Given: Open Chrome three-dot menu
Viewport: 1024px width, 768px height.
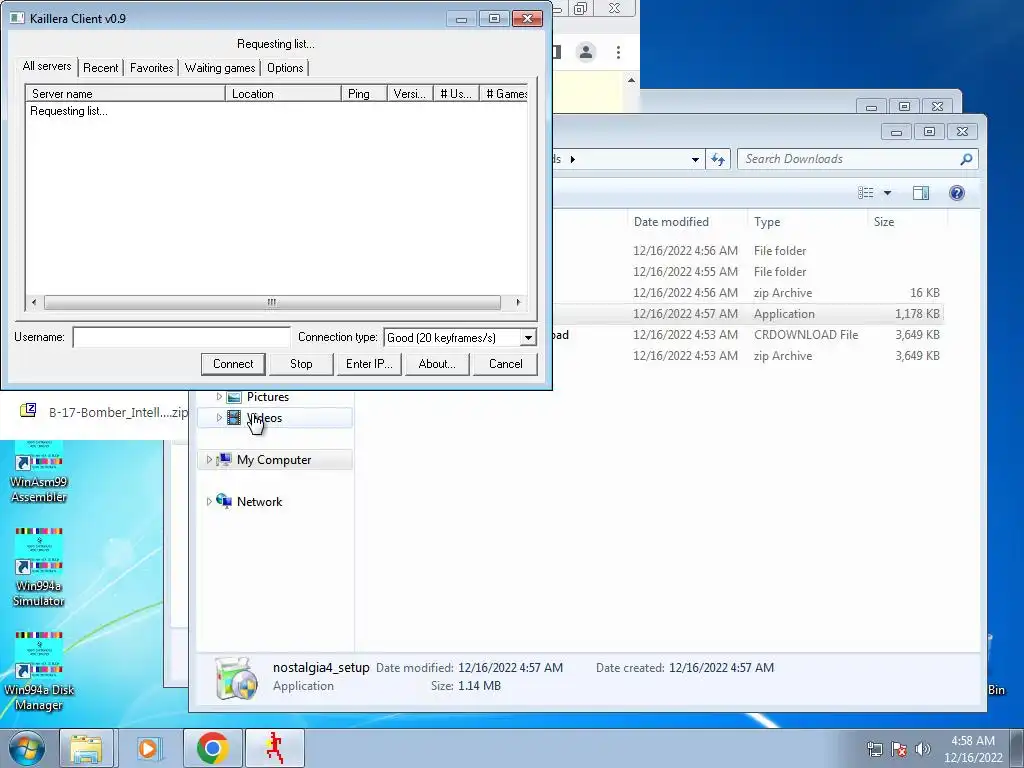Looking at the screenshot, I should 618,52.
